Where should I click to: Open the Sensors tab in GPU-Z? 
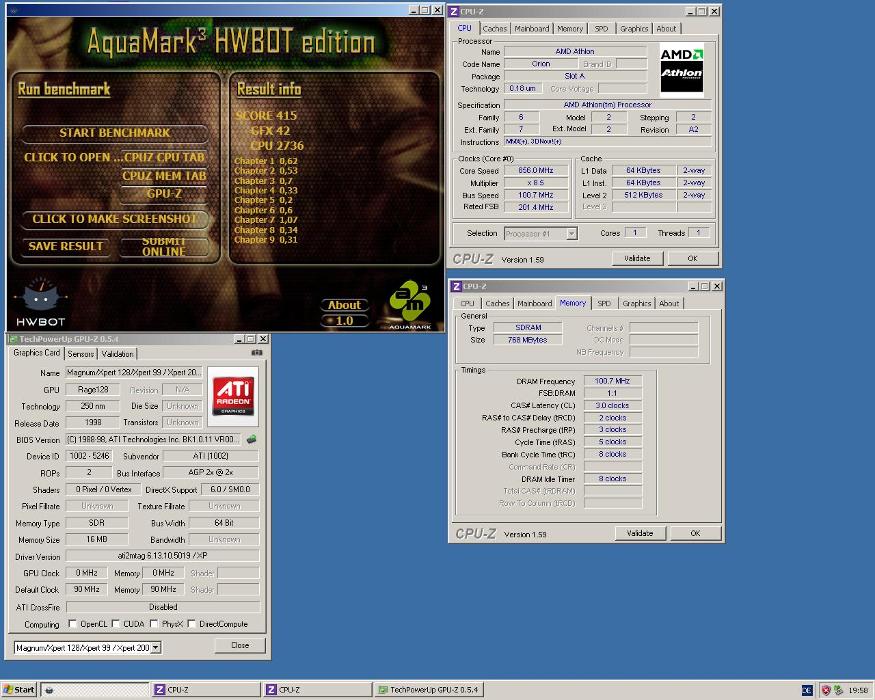coord(81,354)
